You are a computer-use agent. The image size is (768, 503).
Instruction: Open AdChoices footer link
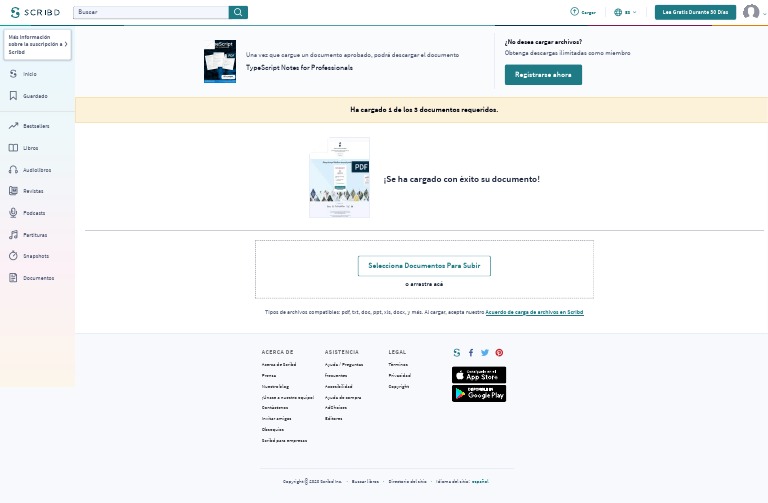336,407
